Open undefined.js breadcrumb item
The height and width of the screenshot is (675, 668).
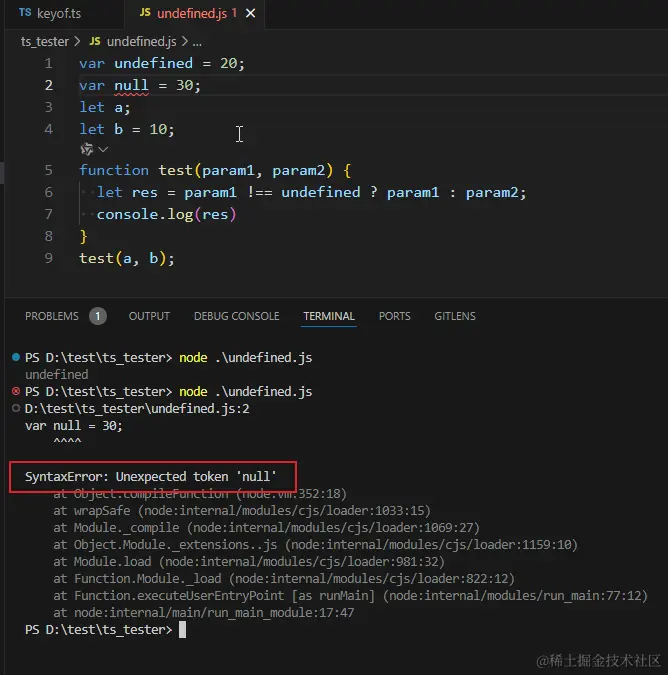(141, 42)
